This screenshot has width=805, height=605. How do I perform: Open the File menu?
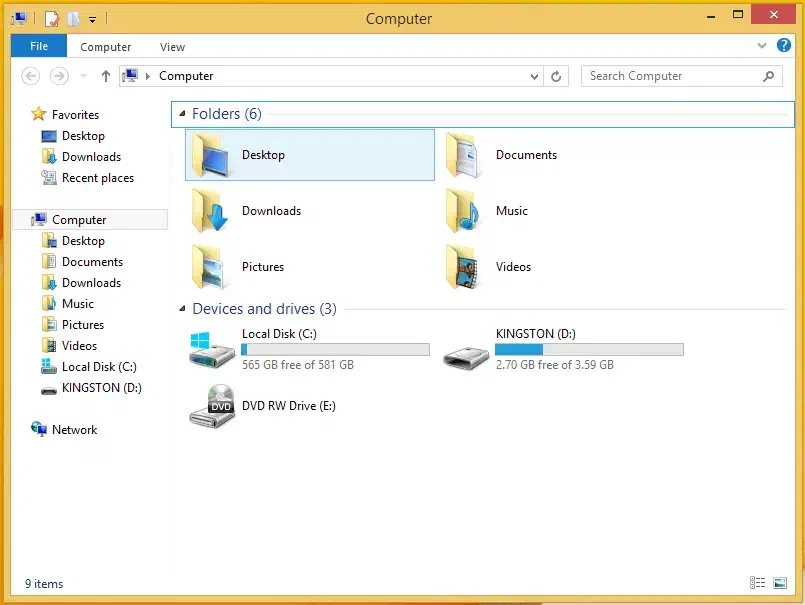point(39,46)
